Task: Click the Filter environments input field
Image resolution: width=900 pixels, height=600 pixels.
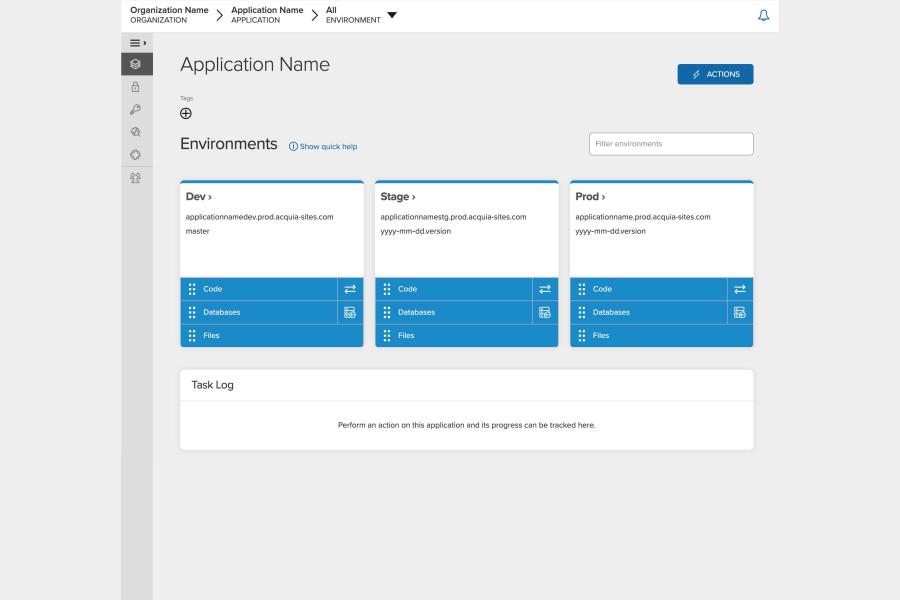Action: pos(671,144)
